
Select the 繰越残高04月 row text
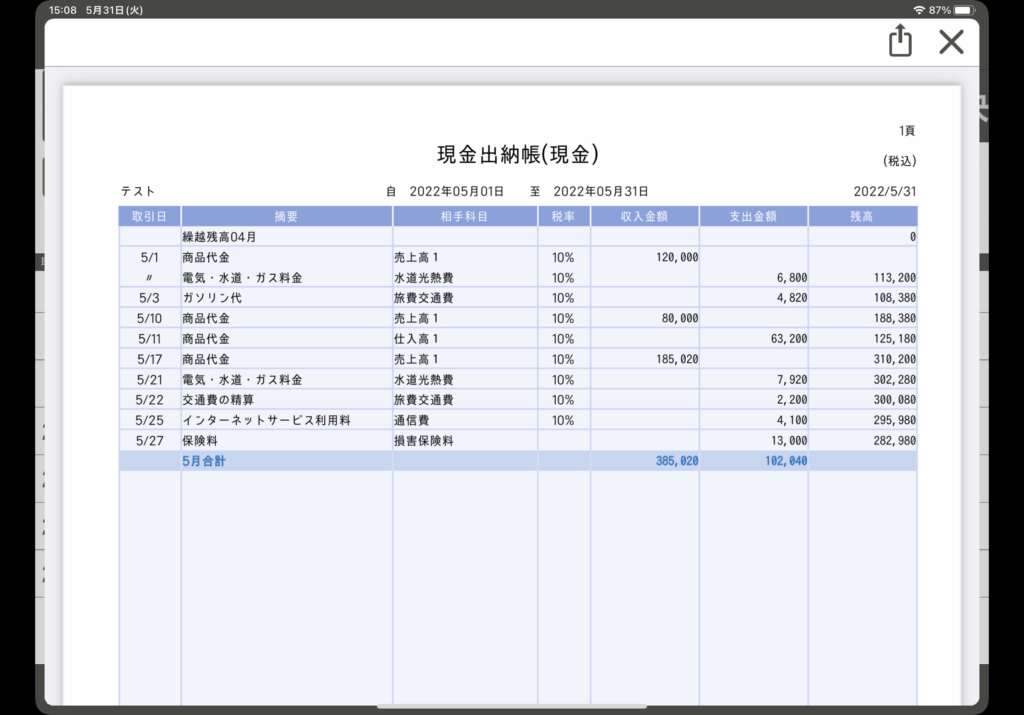coord(219,237)
